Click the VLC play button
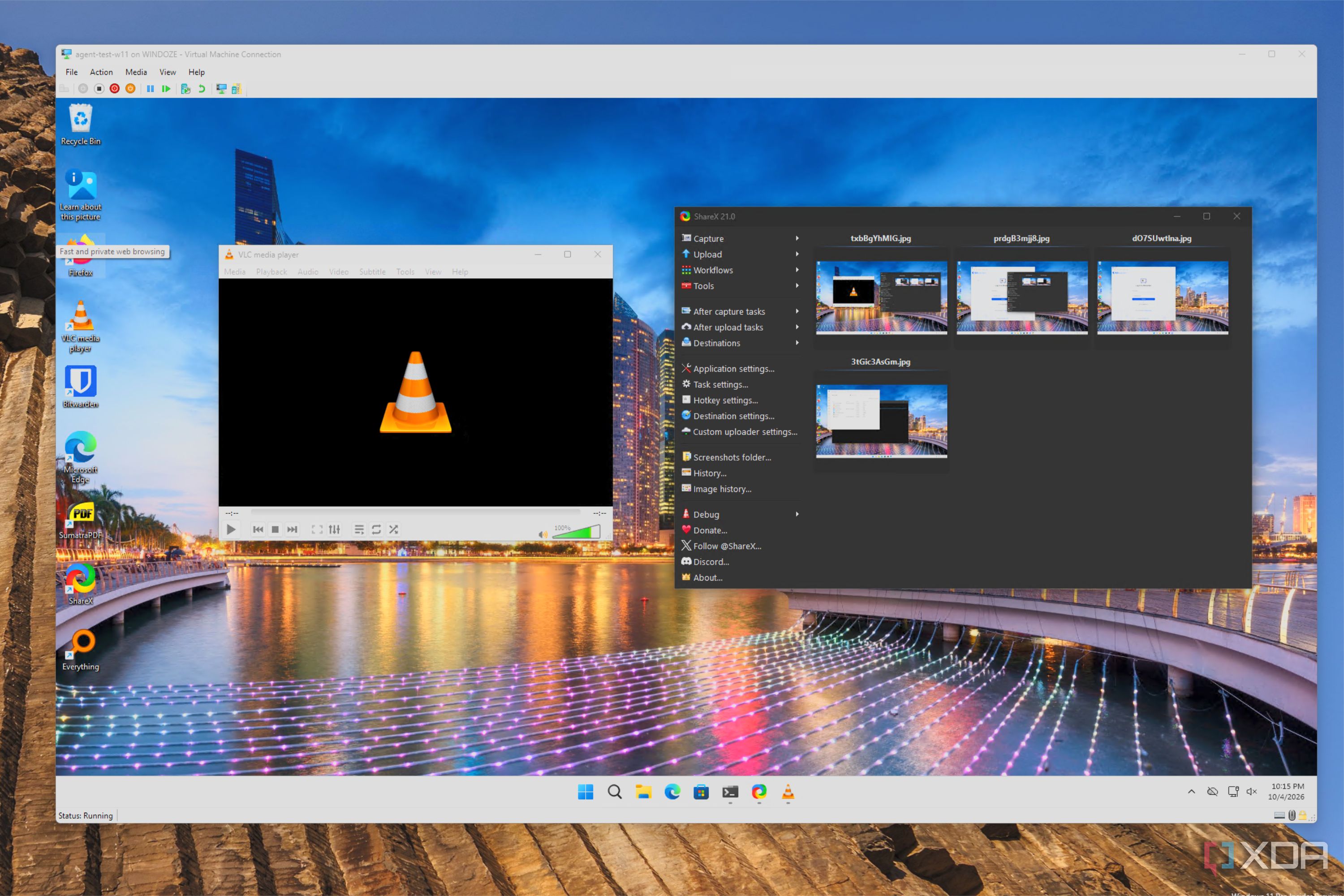 (x=231, y=530)
